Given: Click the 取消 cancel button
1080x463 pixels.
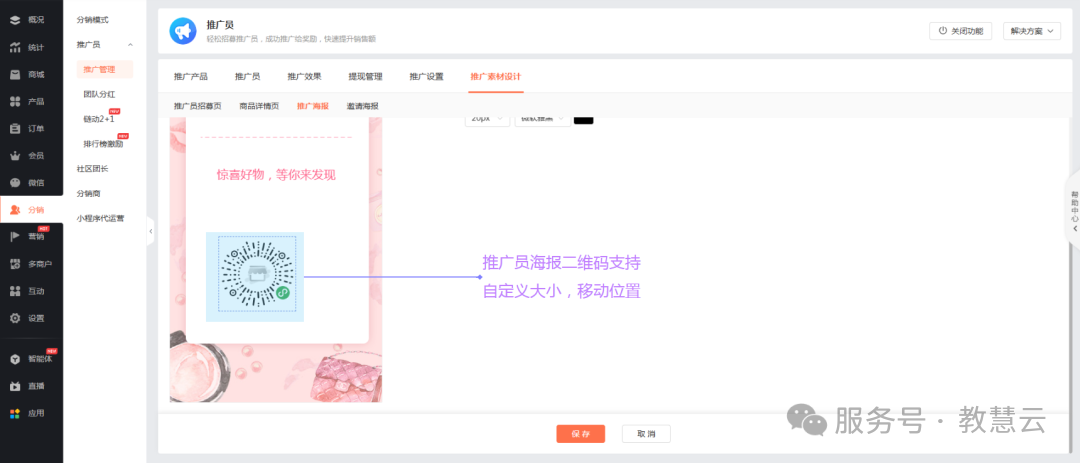Looking at the screenshot, I should (x=646, y=434).
